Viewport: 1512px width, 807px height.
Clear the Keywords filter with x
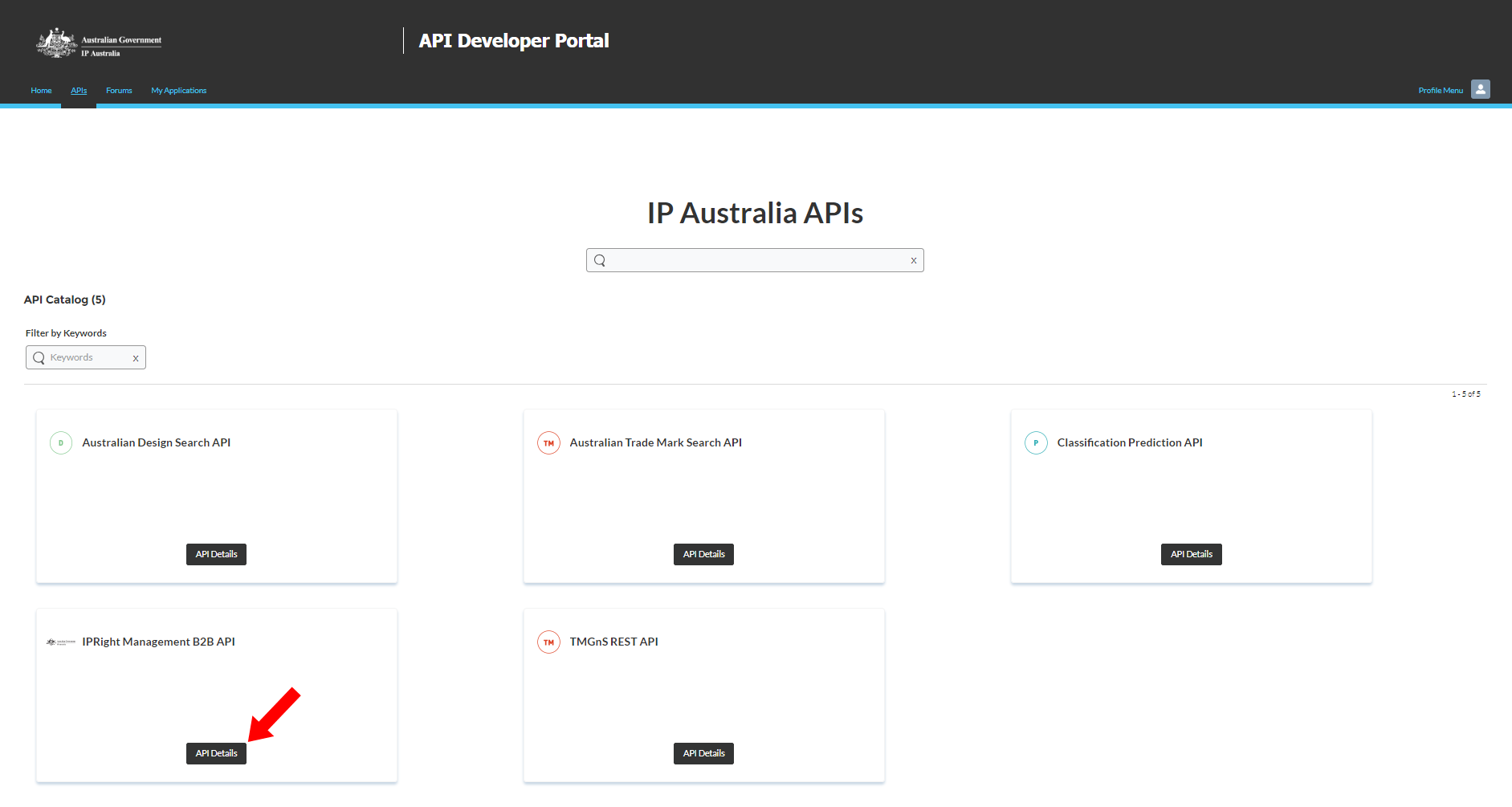pos(136,358)
